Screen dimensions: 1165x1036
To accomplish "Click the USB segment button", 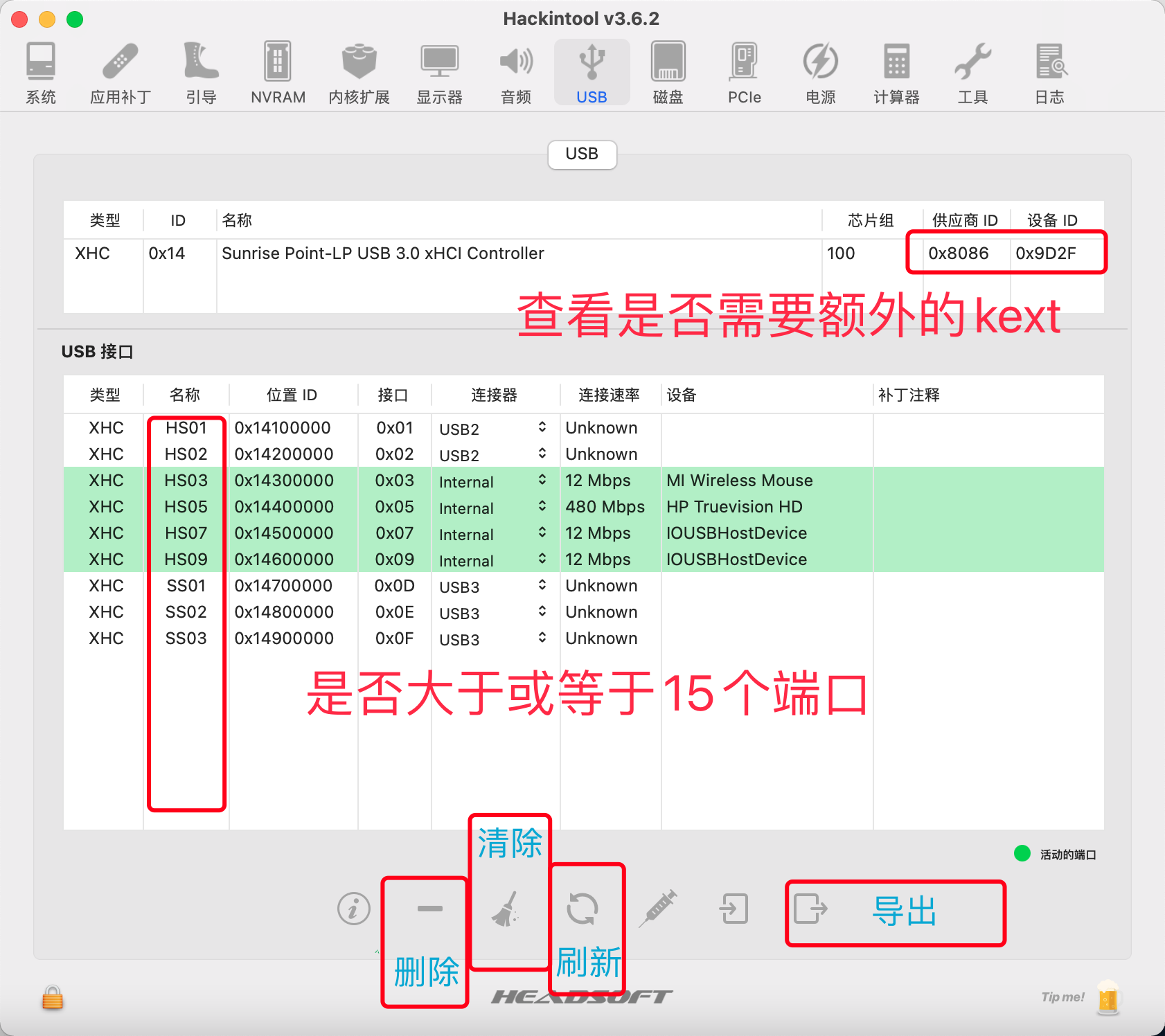I will pyautogui.click(x=582, y=154).
